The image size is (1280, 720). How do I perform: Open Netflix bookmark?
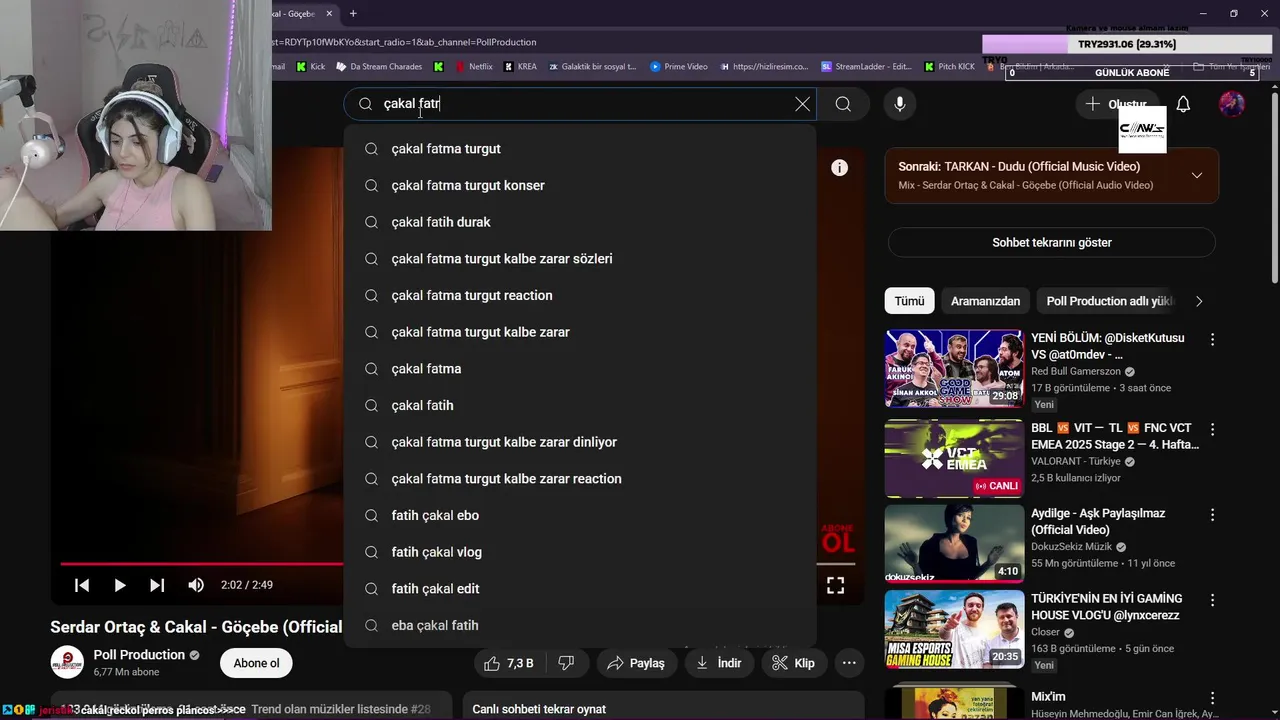(473, 67)
